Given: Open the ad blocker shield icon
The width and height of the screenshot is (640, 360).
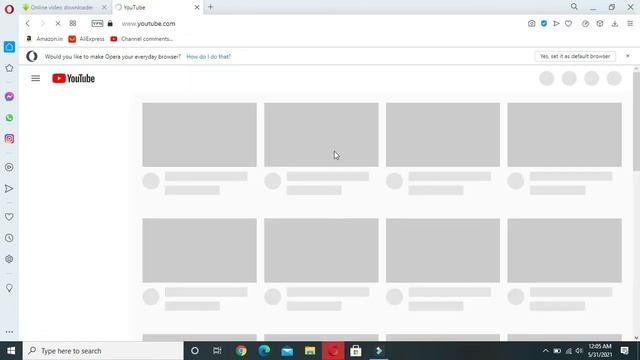Looking at the screenshot, I should click(x=544, y=24).
